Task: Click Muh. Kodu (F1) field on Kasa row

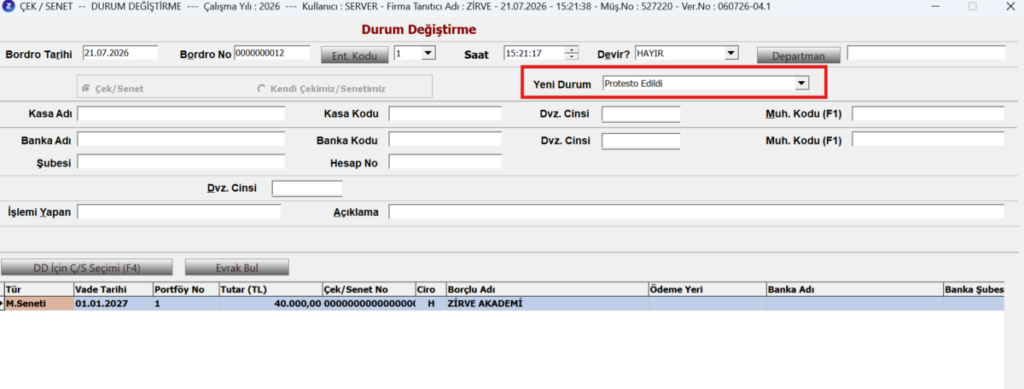Action: point(928,114)
